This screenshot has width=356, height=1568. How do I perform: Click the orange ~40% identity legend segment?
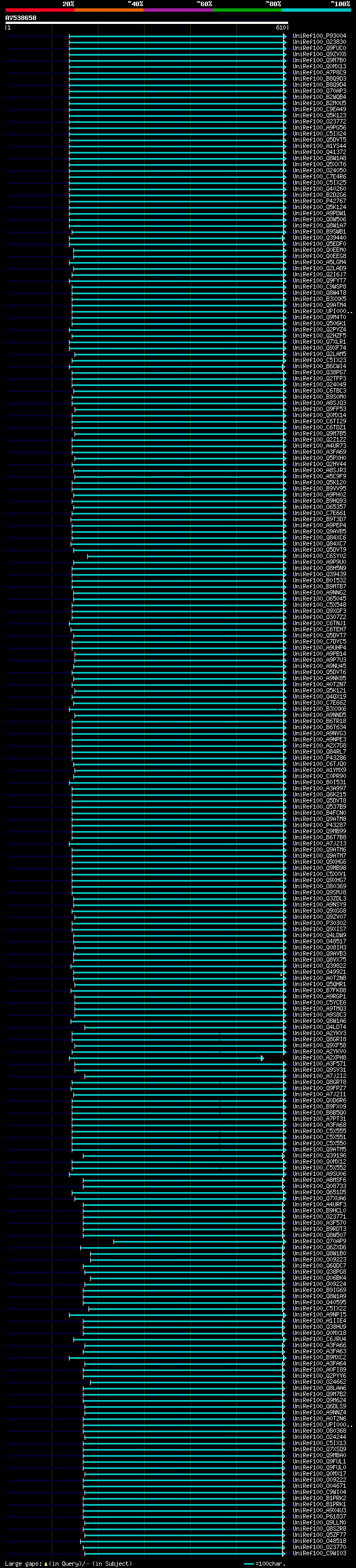[x=109, y=10]
